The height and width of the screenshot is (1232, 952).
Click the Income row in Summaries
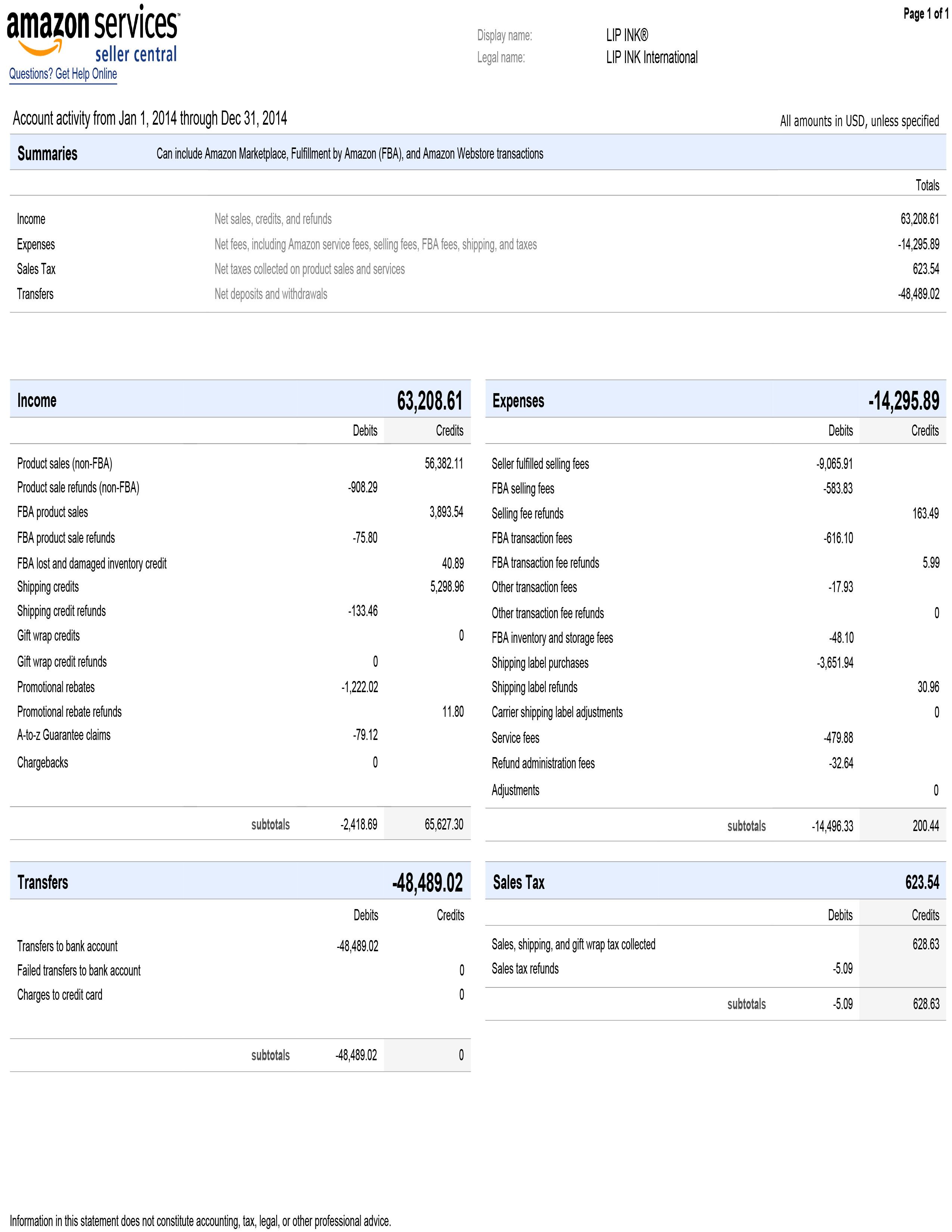pyautogui.click(x=478, y=219)
